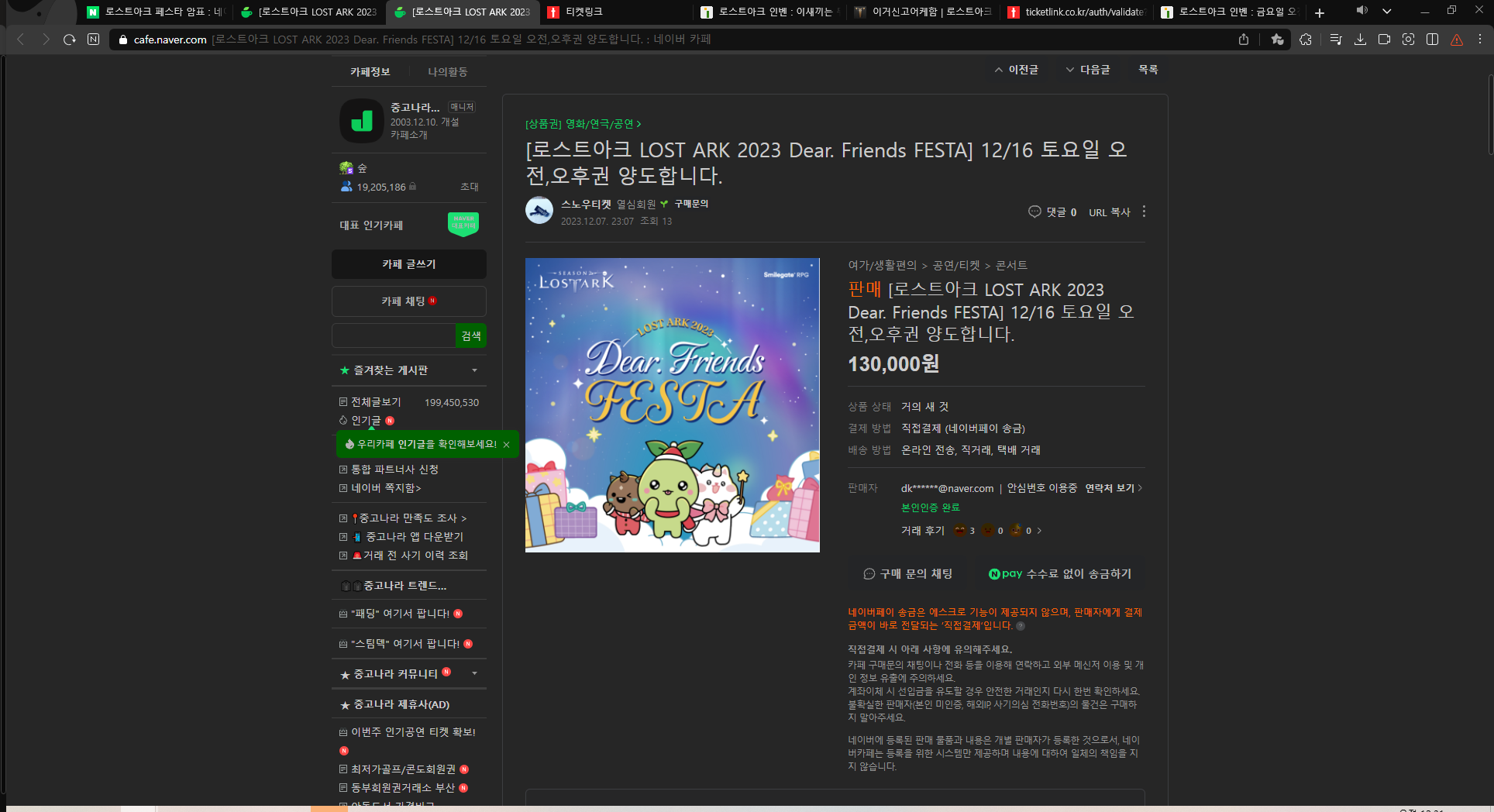Image resolution: width=1494 pixels, height=812 pixels.
Task: Open the 중고나라 cafe logo icon
Action: click(361, 121)
